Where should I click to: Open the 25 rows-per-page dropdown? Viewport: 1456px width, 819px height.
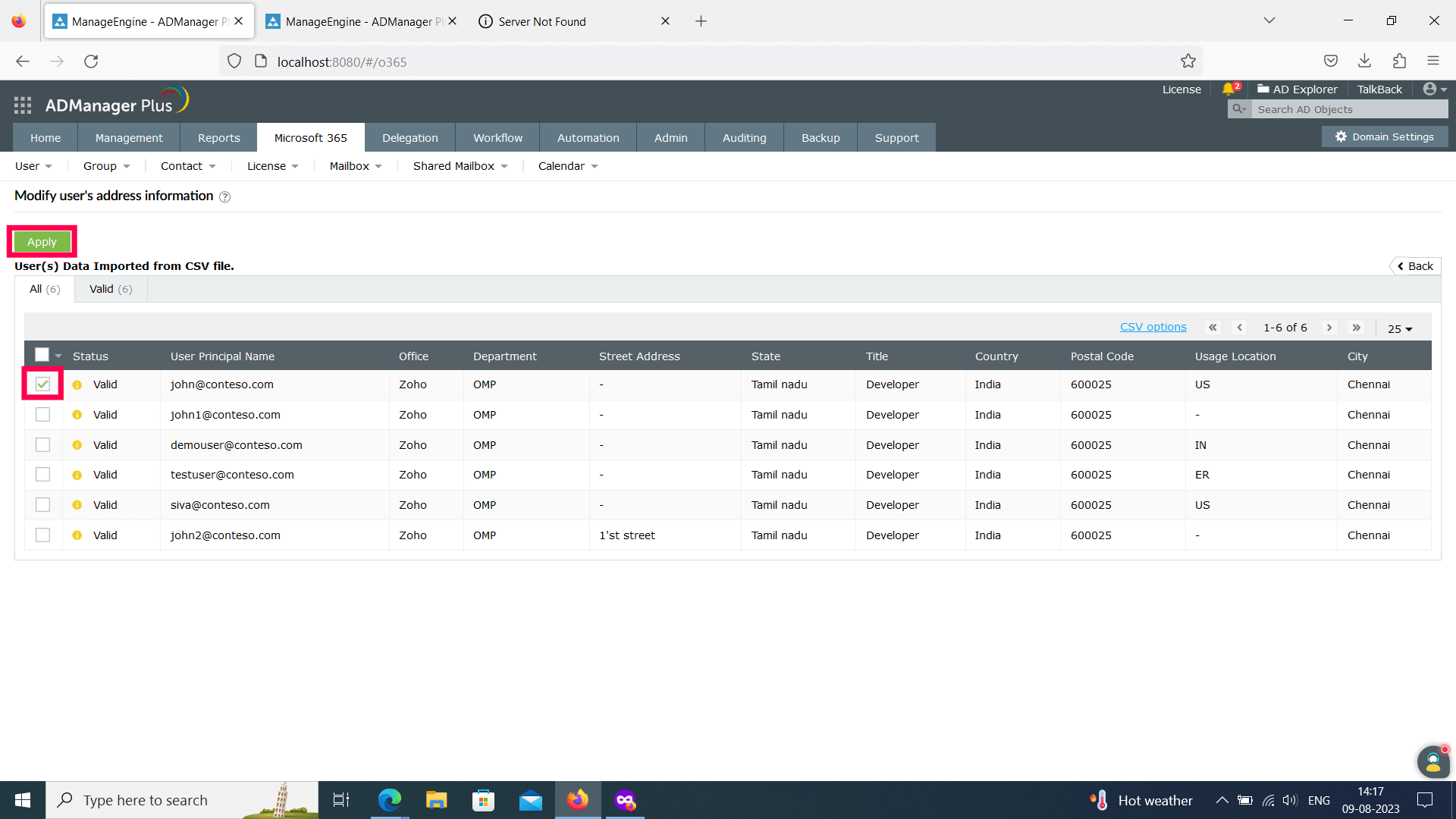coord(1400,328)
